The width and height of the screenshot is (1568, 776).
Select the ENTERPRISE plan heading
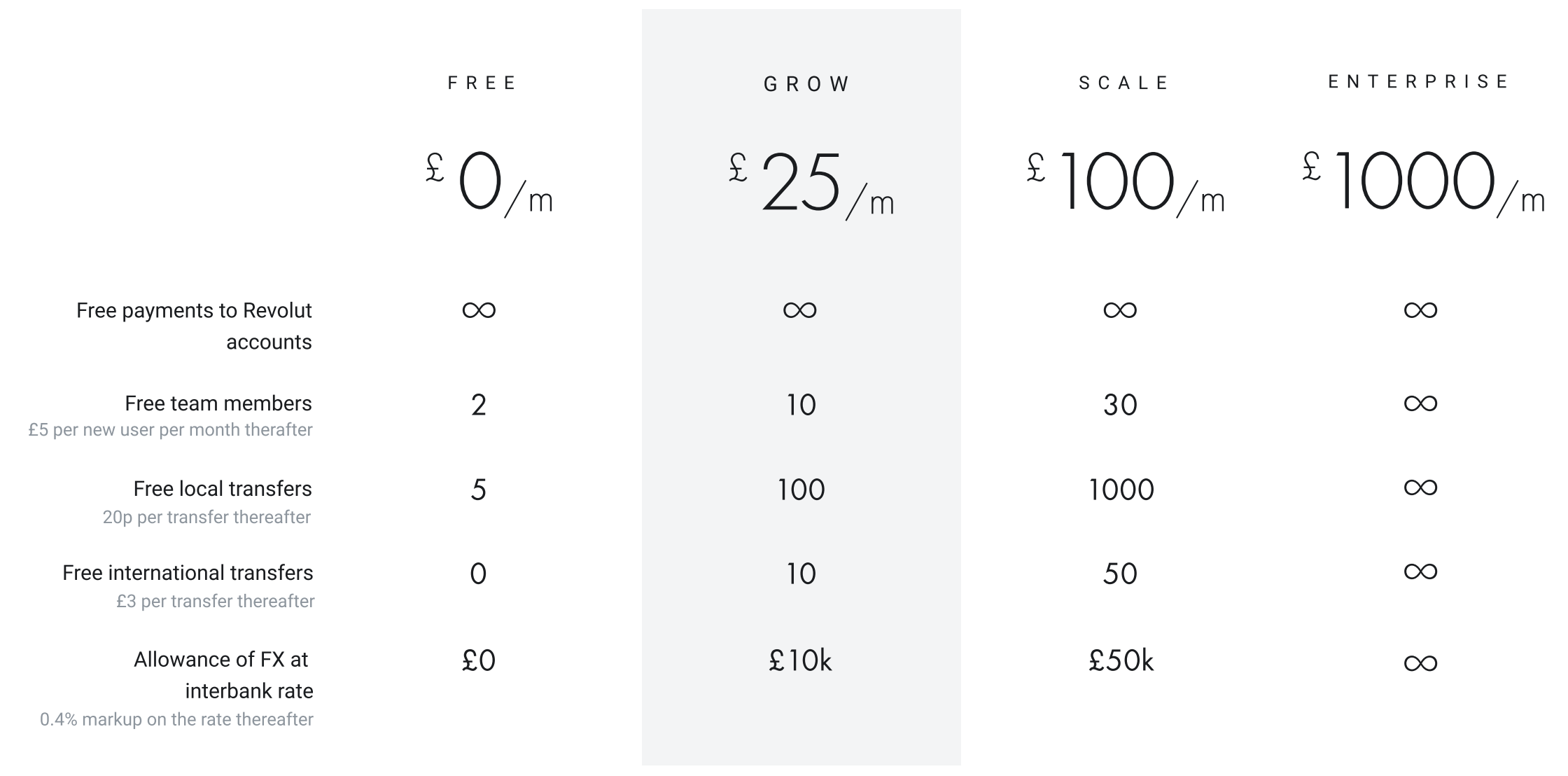click(1418, 82)
